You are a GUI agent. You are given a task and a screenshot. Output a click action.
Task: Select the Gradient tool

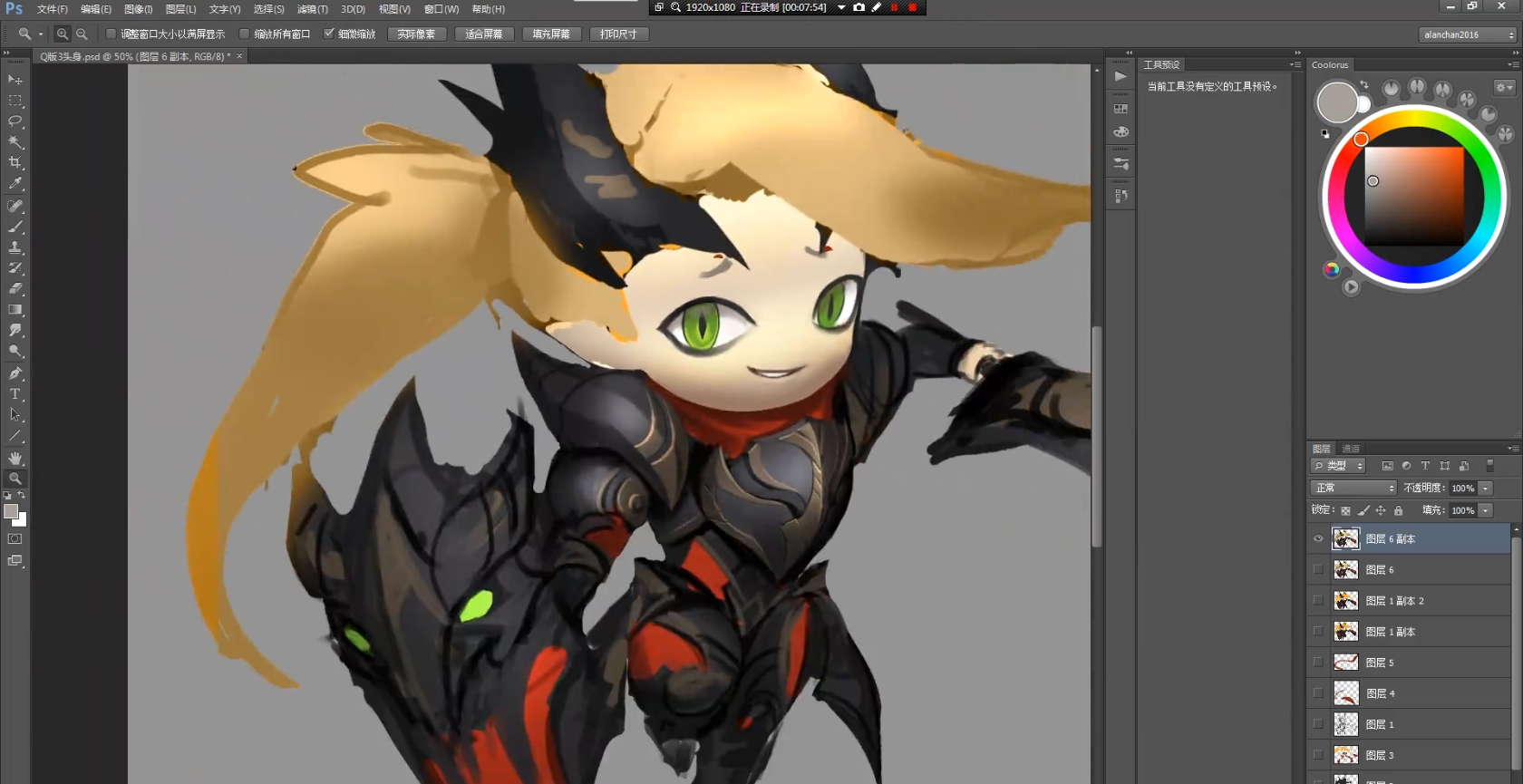(15, 310)
